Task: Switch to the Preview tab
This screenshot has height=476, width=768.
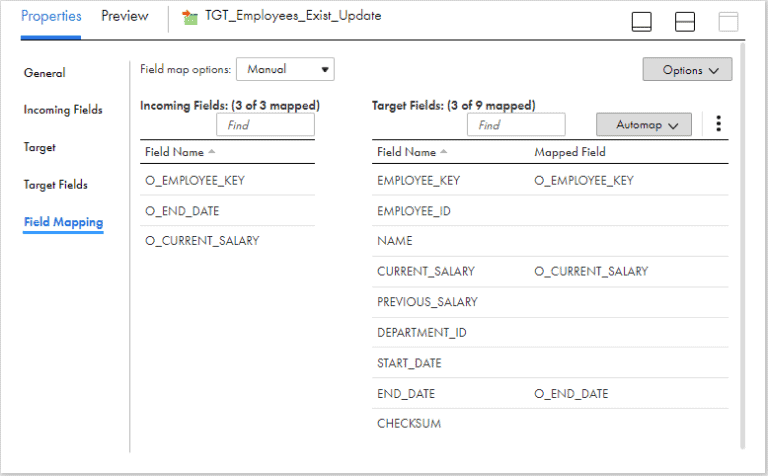Action: [125, 16]
